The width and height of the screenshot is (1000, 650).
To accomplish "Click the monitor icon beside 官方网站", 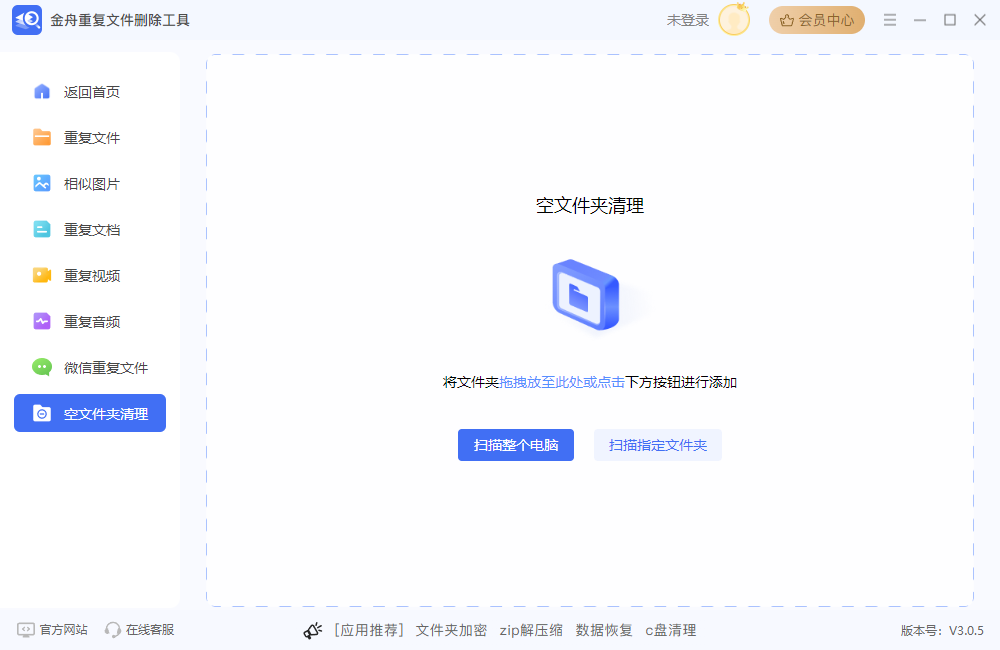I will pos(26,630).
